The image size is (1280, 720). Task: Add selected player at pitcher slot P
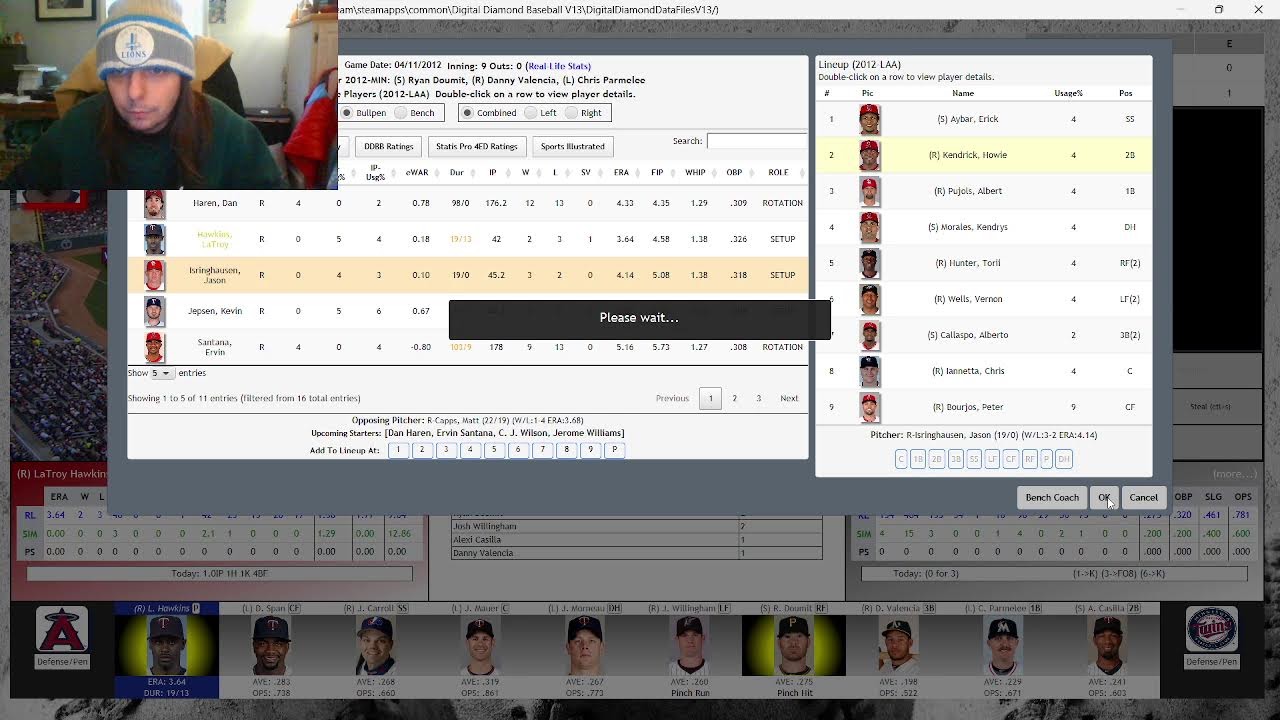pos(614,450)
